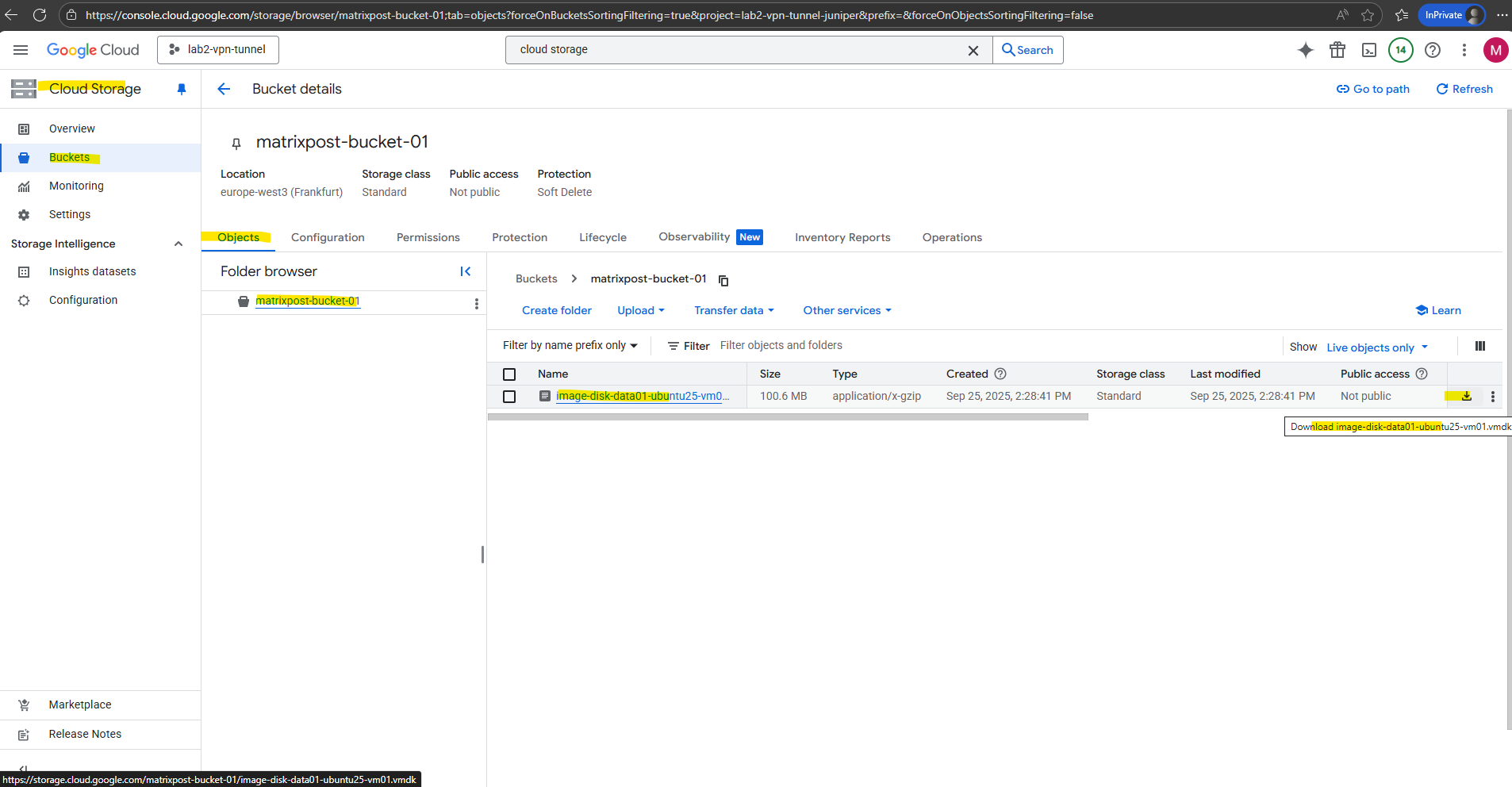Open Release Notes in the sidebar

click(101, 734)
